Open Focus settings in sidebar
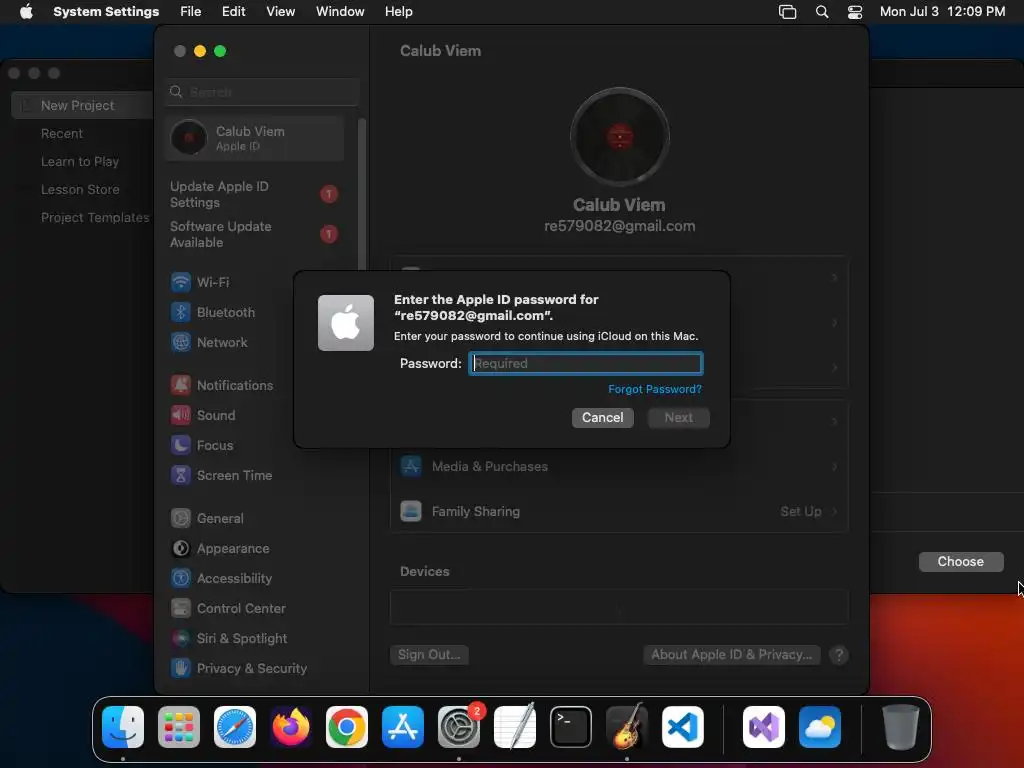The width and height of the screenshot is (1024, 768). [202, 445]
